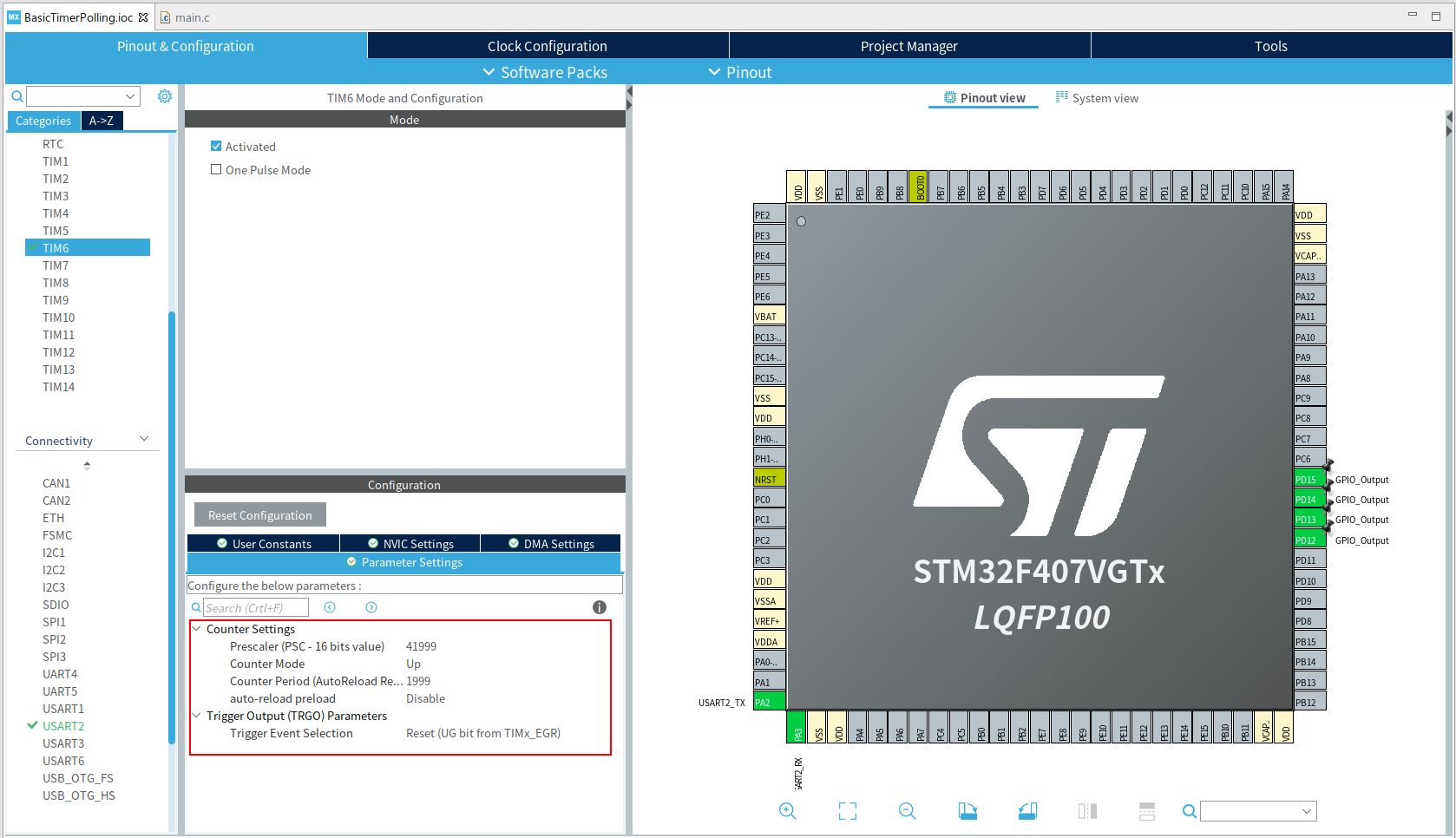Viewport: 1456px width, 838px height.
Task: Go to previous parameter search result arrow
Action: click(x=330, y=607)
